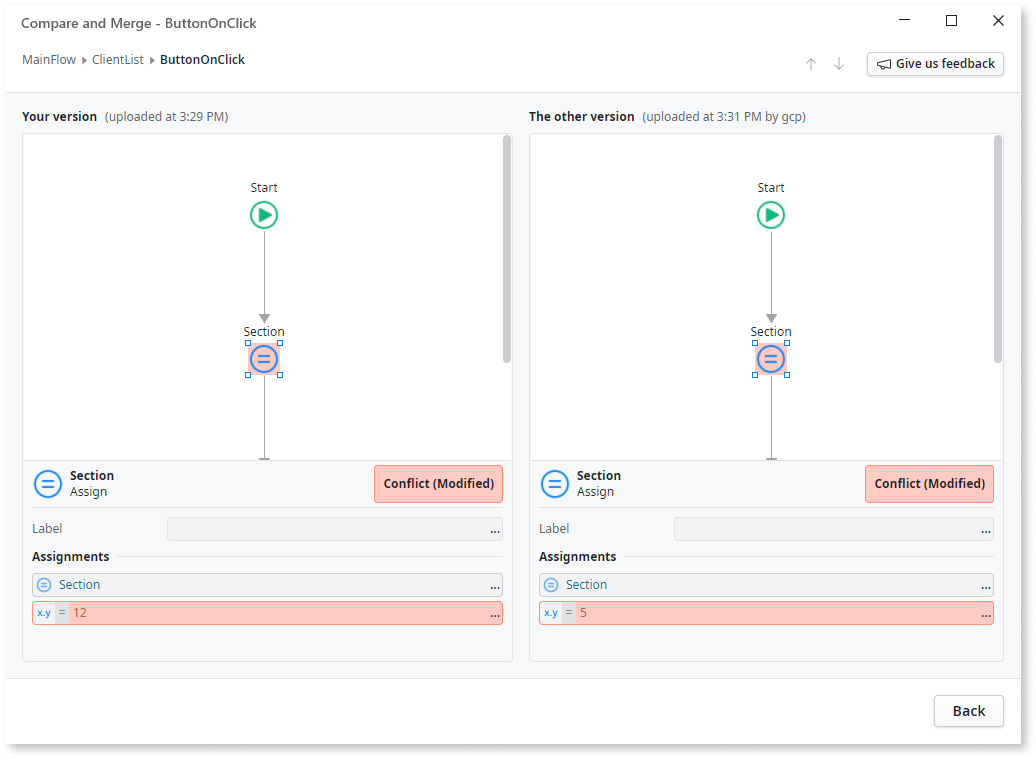The height and width of the screenshot is (759, 1036).
Task: Select the Start node in your version
Action: pyautogui.click(x=263, y=214)
